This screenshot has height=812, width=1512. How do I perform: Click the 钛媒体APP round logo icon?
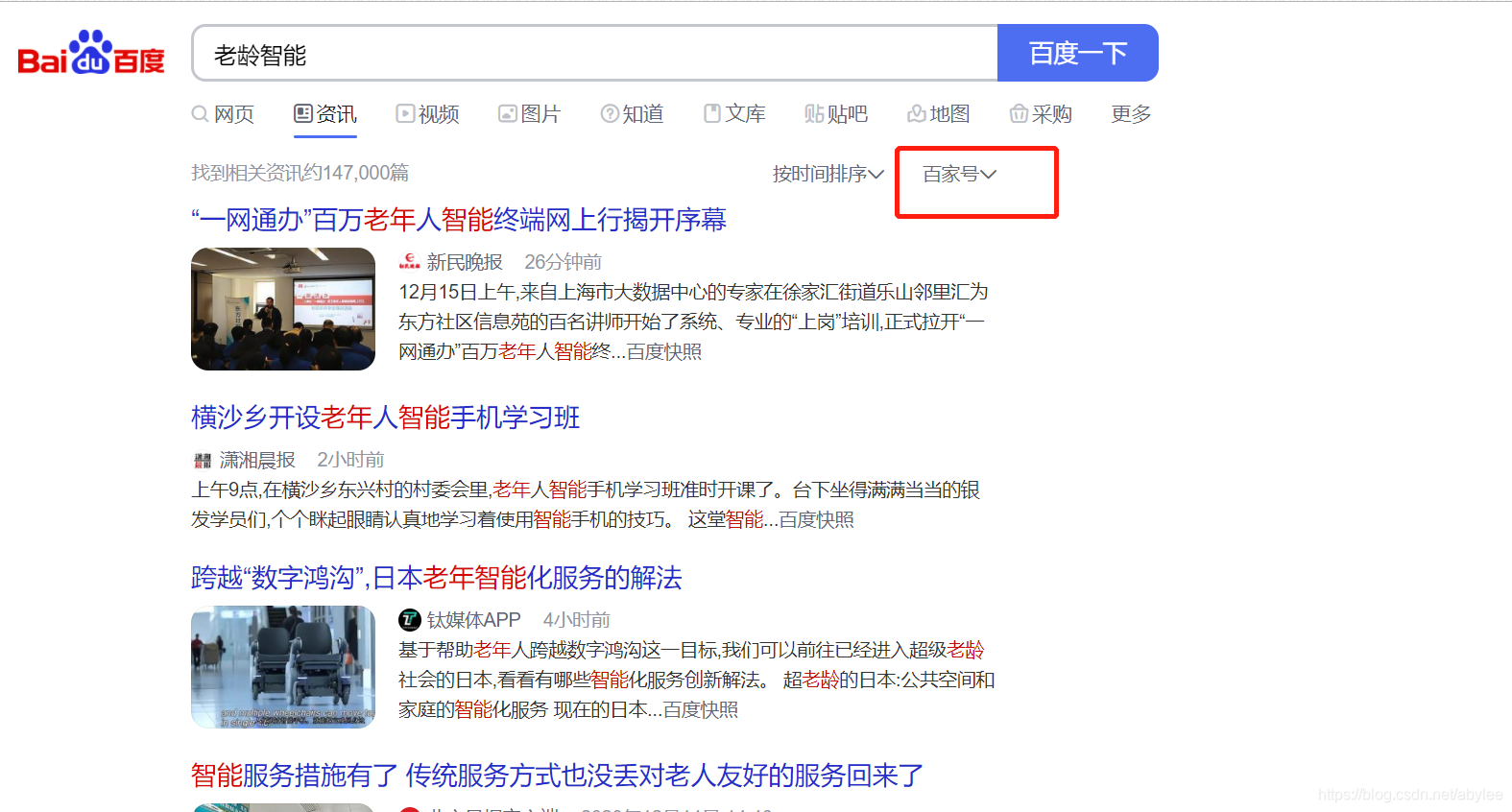click(x=410, y=620)
